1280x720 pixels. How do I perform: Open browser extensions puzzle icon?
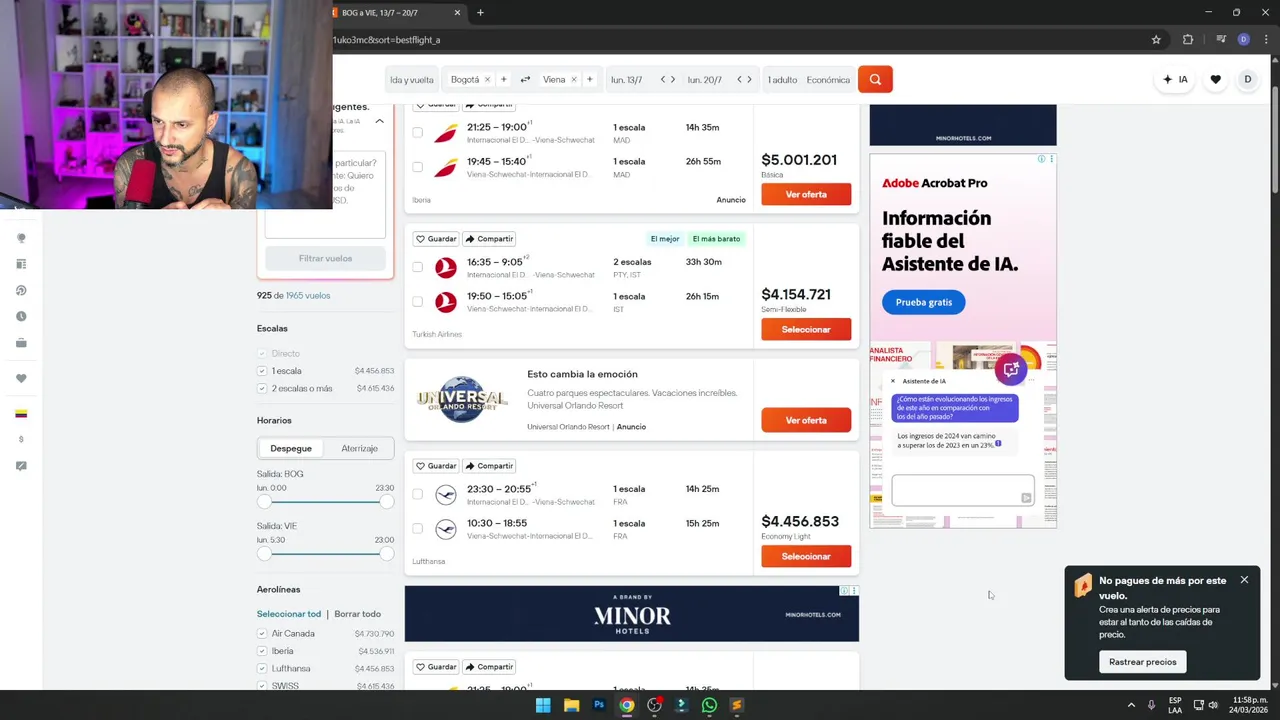click(1188, 40)
